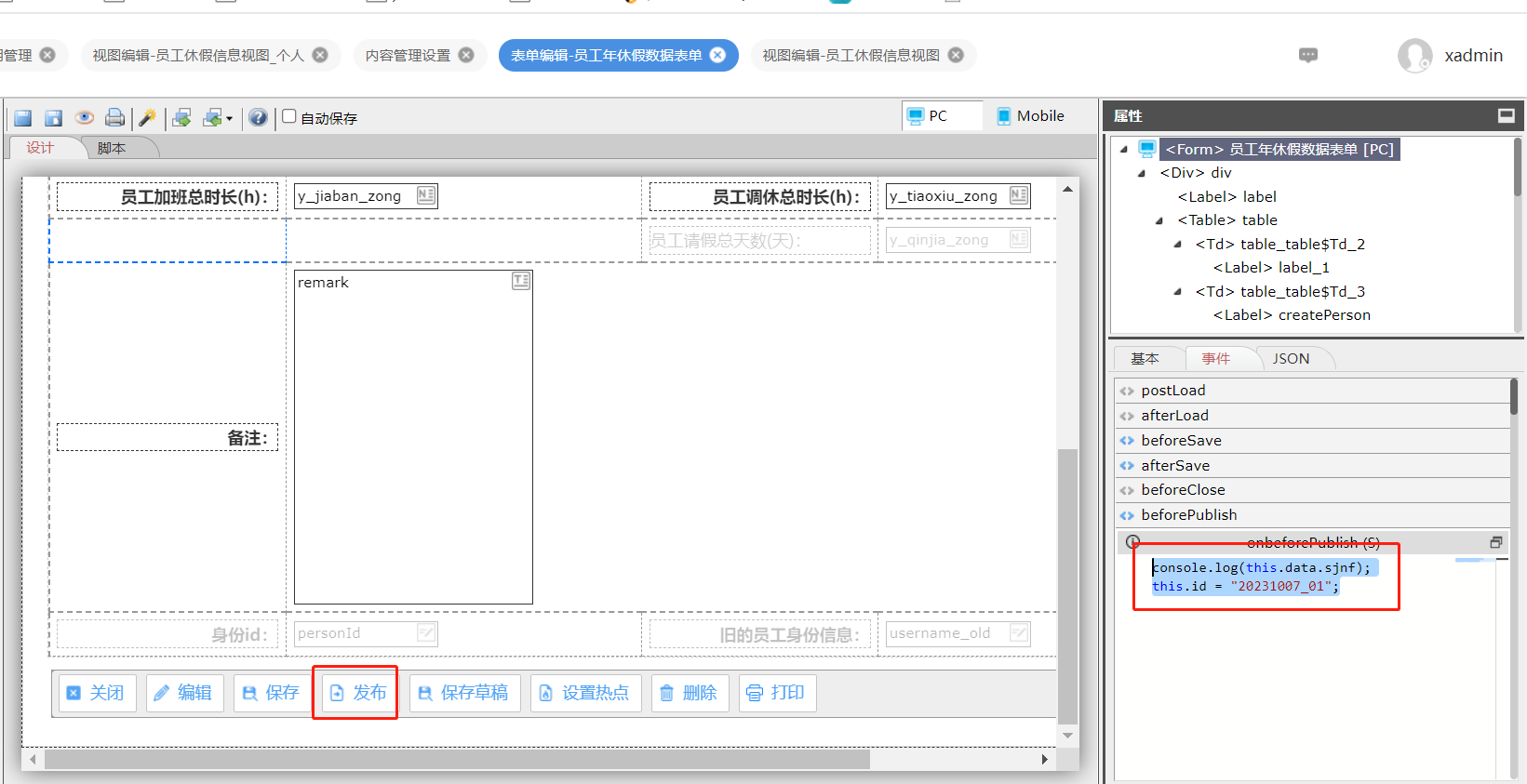1527x784 pixels.
Task: Maximize the onbeforePublish script editor
Action: [1496, 542]
